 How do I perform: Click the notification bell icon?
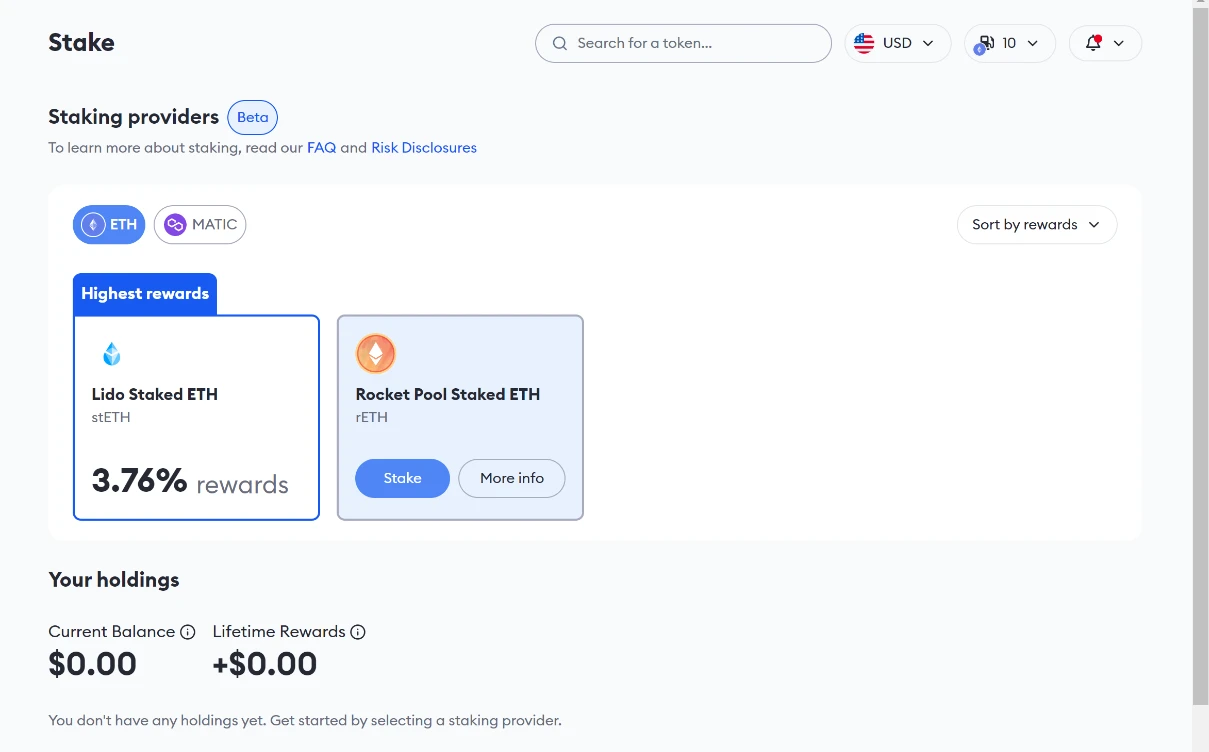[1093, 44]
